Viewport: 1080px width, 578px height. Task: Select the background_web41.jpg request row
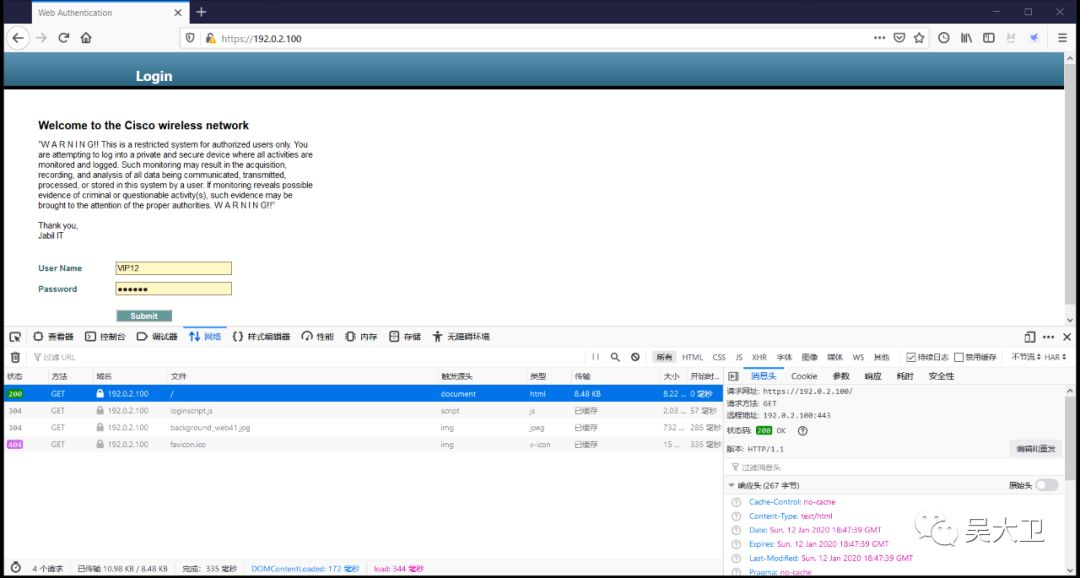pyautogui.click(x=362, y=428)
